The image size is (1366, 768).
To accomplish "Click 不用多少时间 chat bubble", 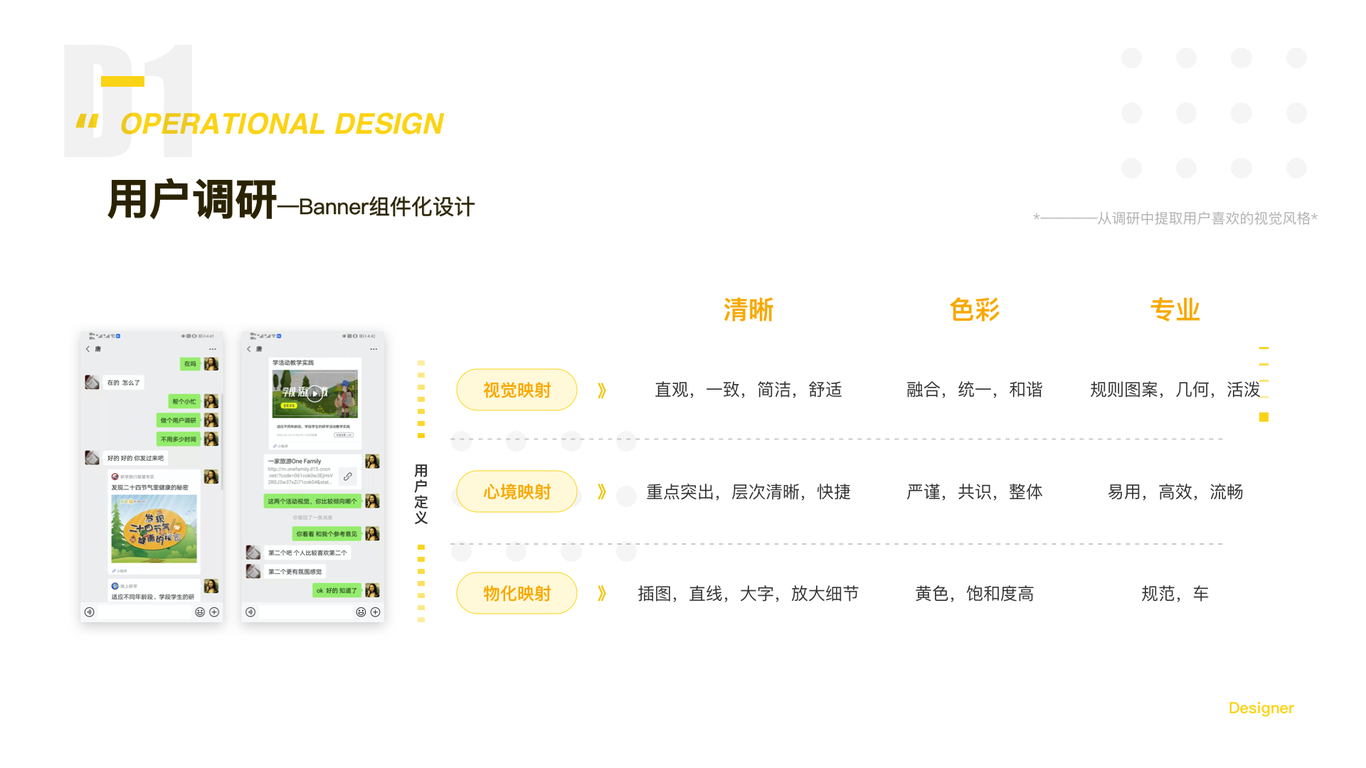I will pyautogui.click(x=179, y=439).
